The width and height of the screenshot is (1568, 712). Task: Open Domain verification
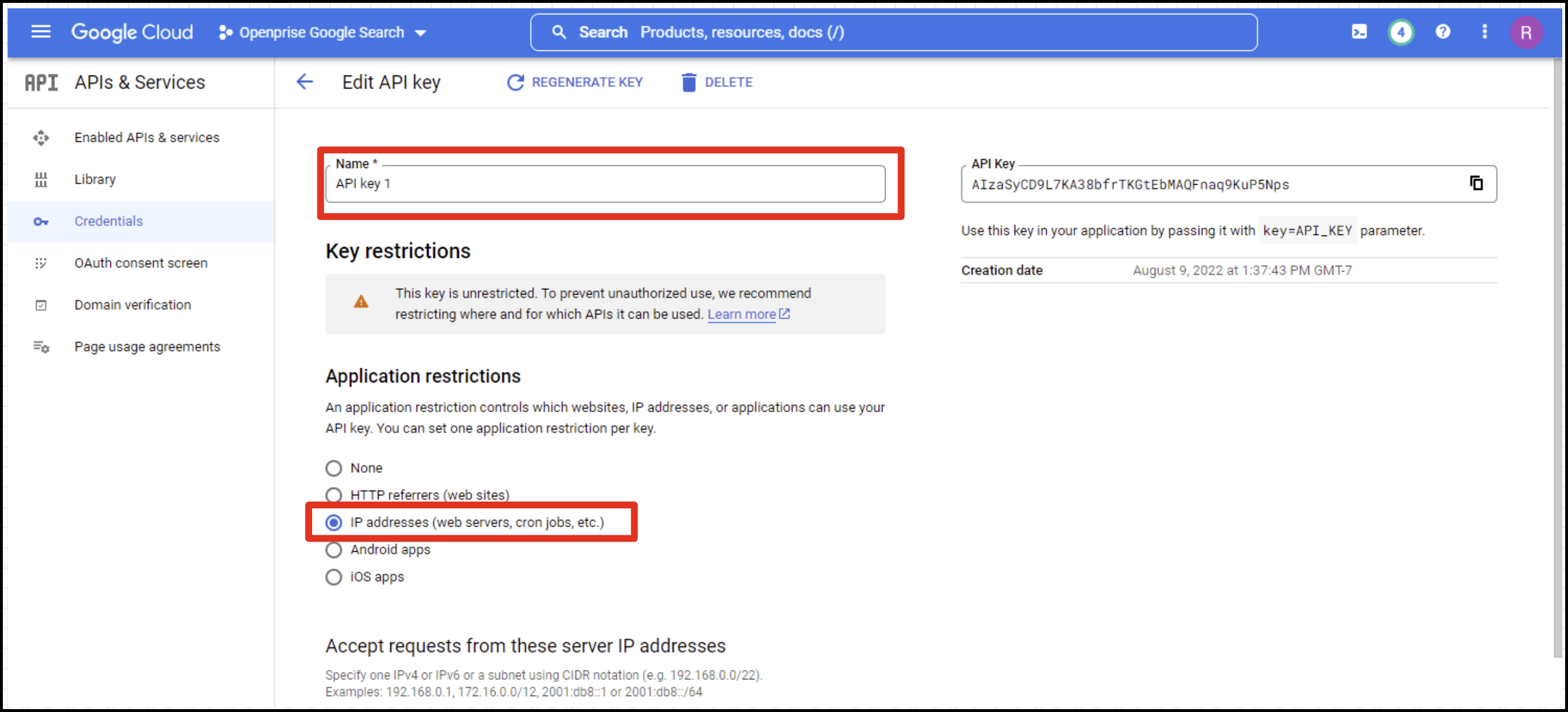133,305
